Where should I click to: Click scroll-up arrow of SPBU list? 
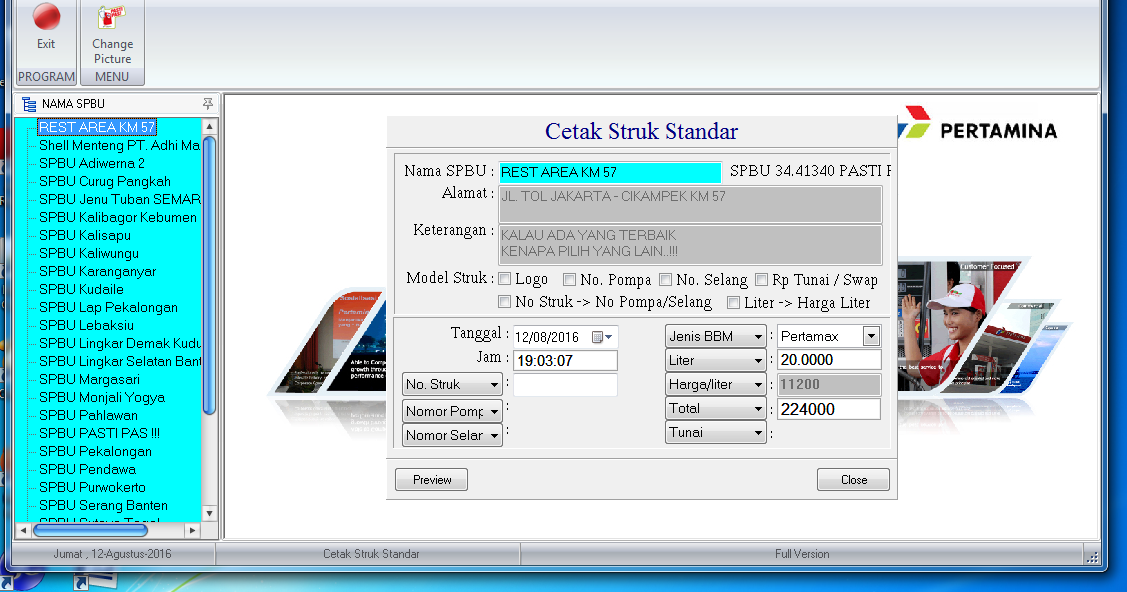(x=209, y=126)
